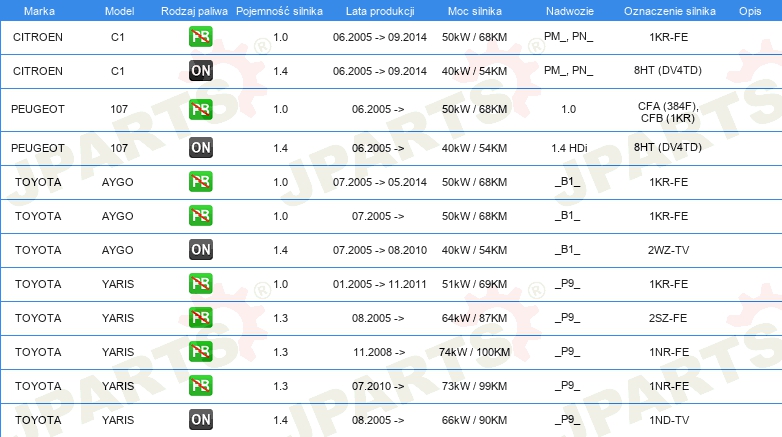The image size is (782, 437).
Task: Click ON diesel icon in Citroen C1 1.4 row
Action: click(200, 71)
